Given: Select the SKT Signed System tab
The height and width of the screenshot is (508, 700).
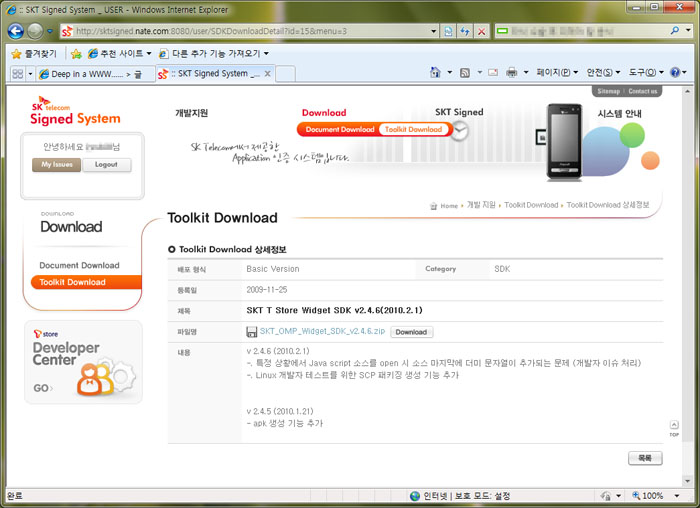Looking at the screenshot, I should (x=210, y=74).
